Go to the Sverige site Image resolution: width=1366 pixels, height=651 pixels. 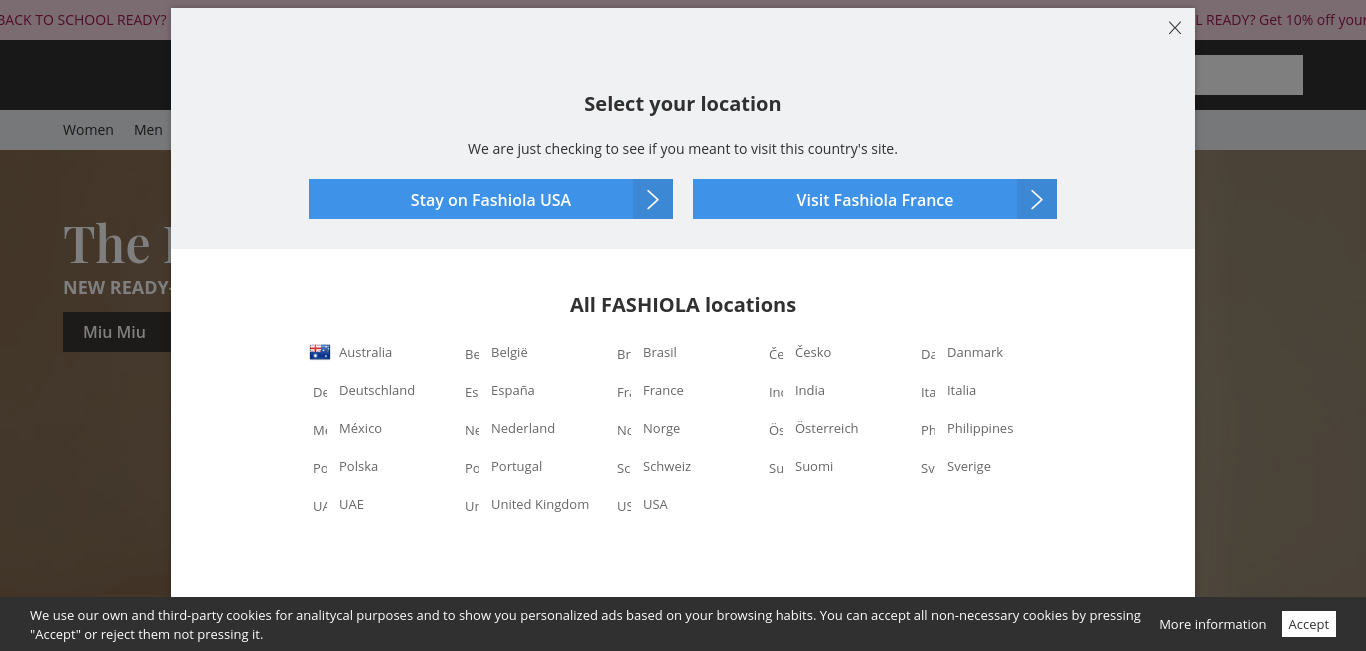pyautogui.click(x=969, y=467)
